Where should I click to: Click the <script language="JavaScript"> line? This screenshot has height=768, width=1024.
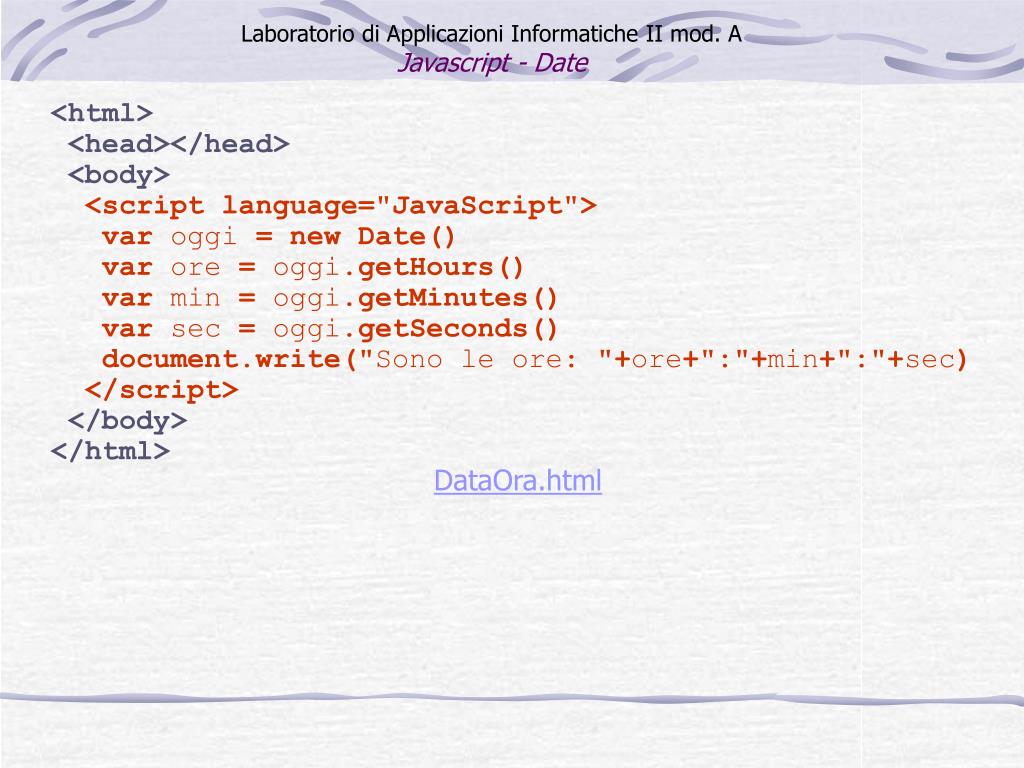coord(340,206)
